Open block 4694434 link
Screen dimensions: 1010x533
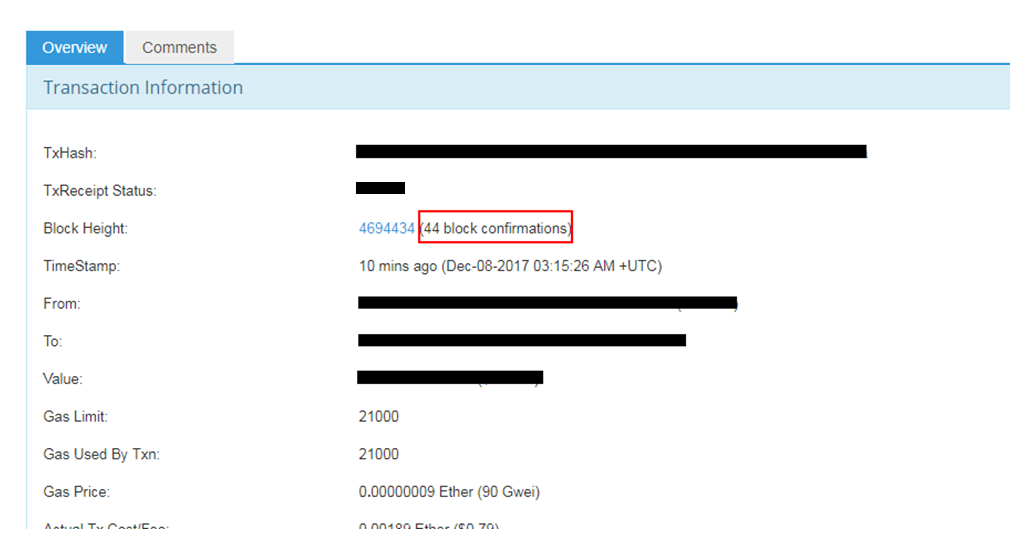[386, 228]
